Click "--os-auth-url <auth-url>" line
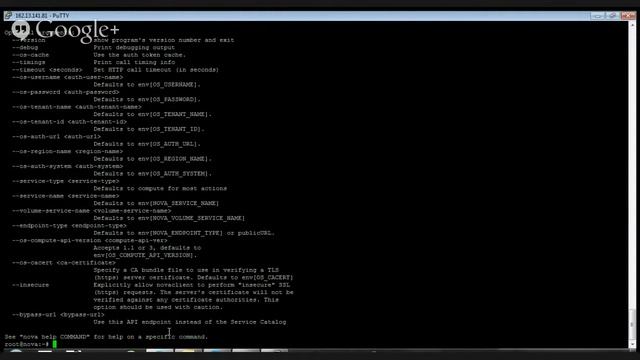Screen dimensions: 640x360 pos(56,136)
